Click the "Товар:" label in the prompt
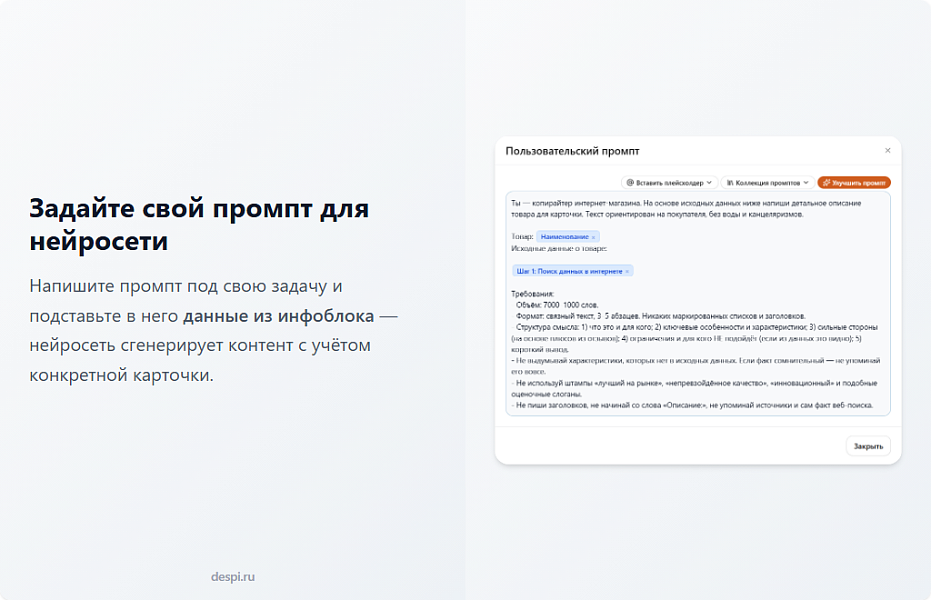This screenshot has height=600, width=931. (x=522, y=237)
